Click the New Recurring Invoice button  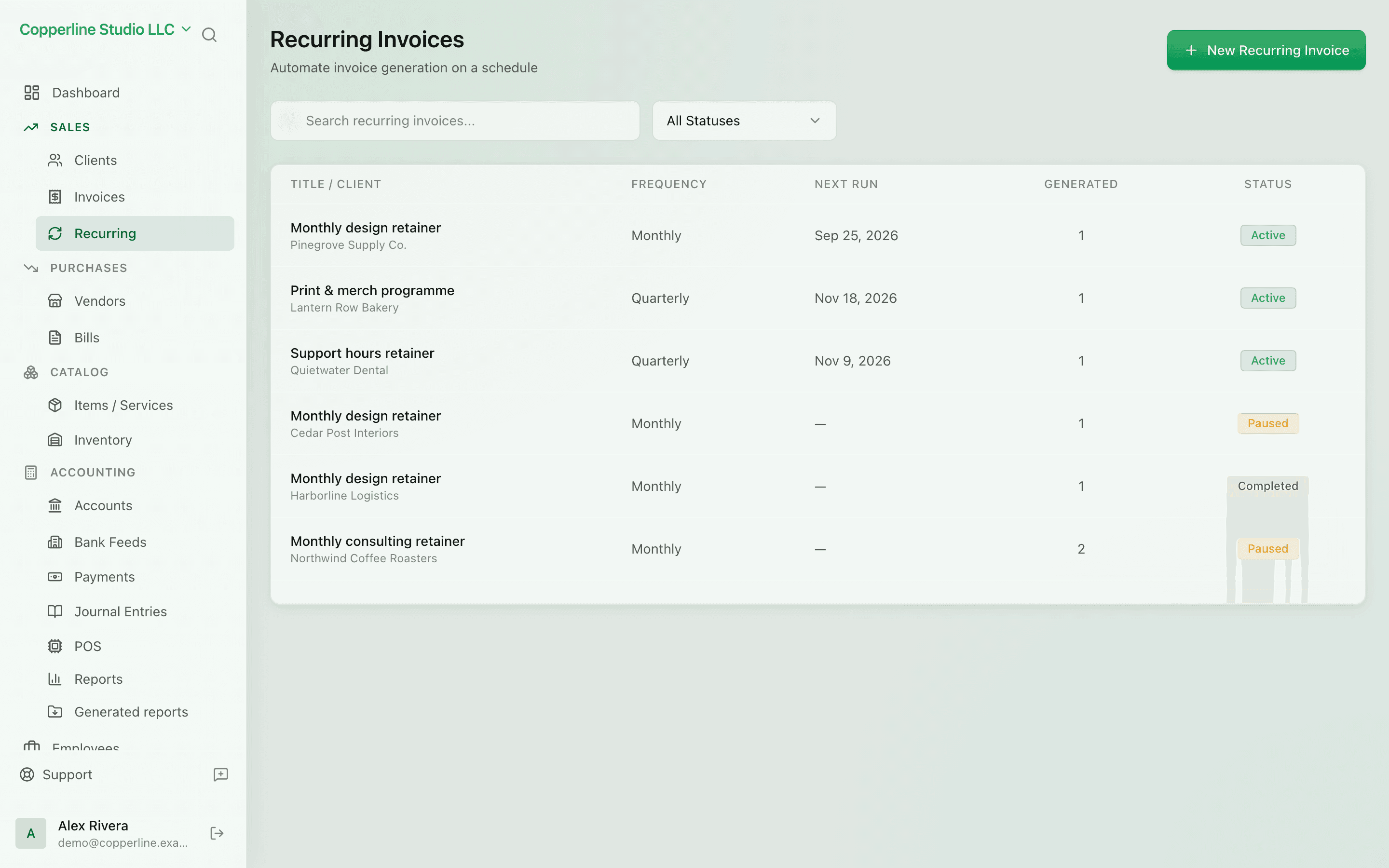[x=1266, y=50]
